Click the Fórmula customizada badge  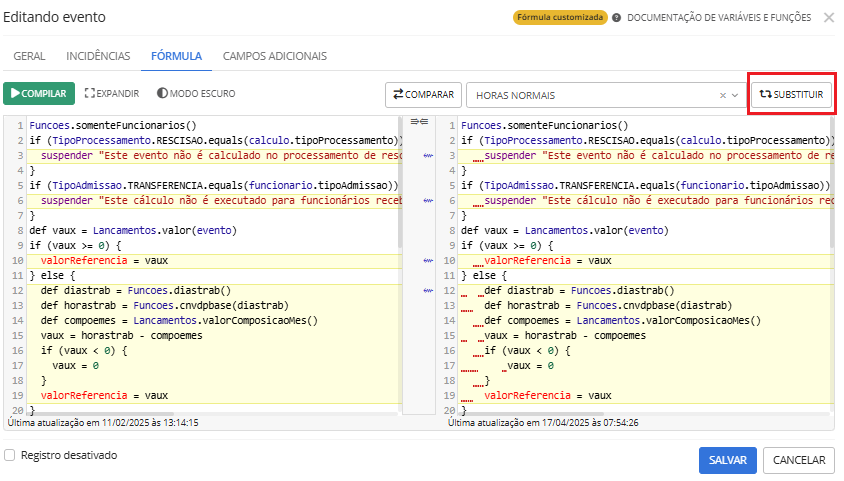[x=560, y=17]
